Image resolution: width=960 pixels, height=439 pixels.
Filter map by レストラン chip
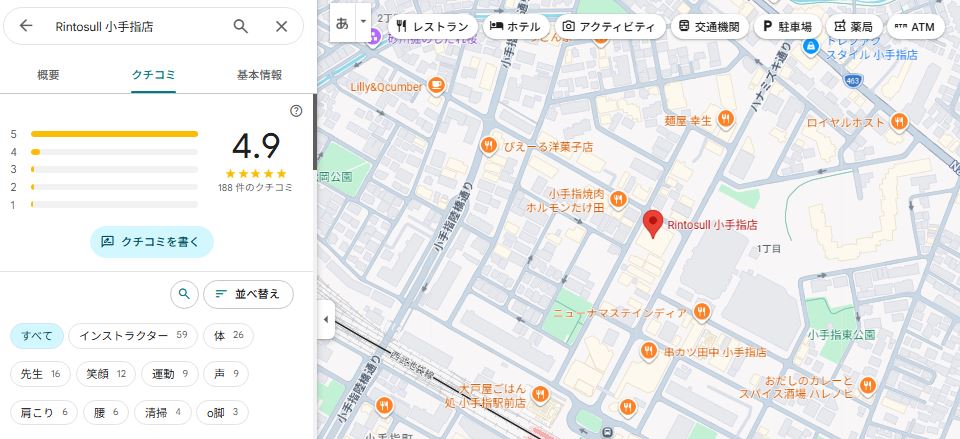(x=431, y=27)
